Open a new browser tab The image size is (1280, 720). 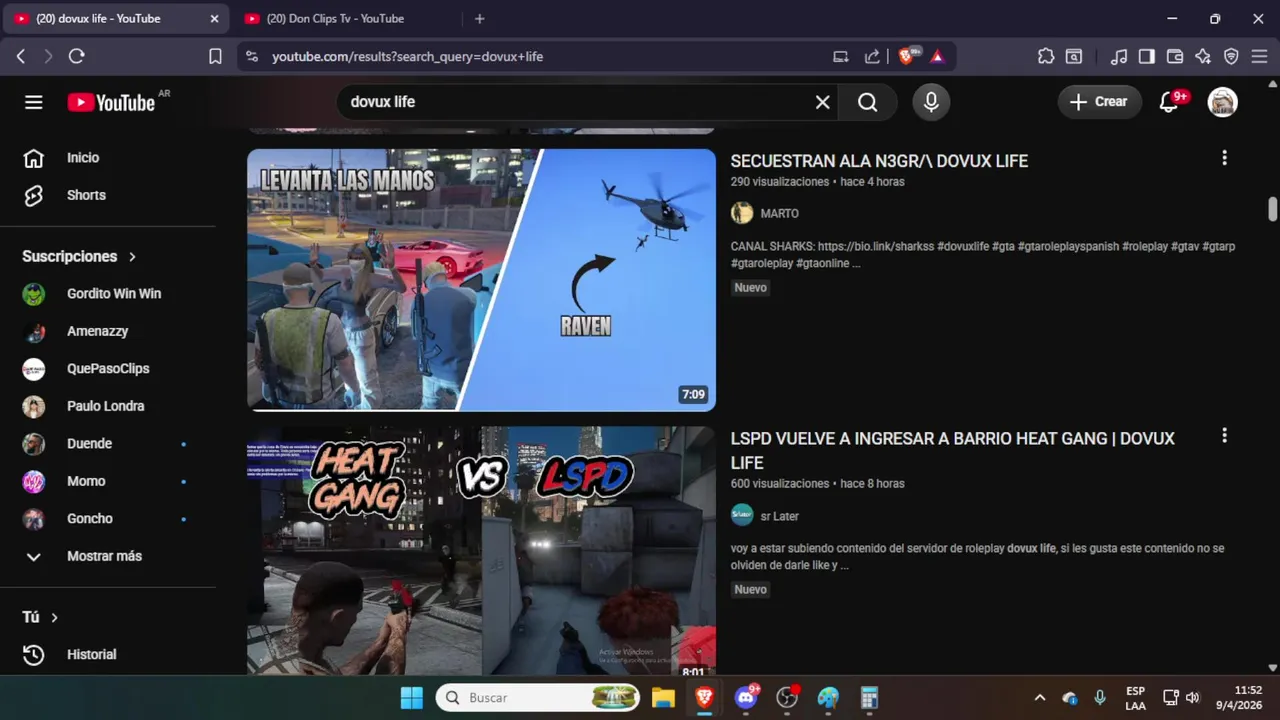coord(479,19)
